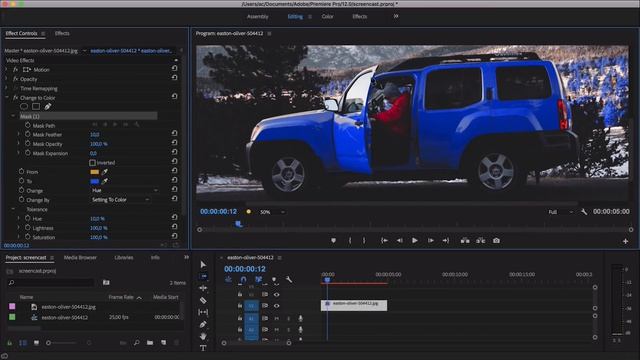This screenshot has height=360, width=640.
Task: Click Find magnifier in Project panel
Action: click(x=136, y=343)
